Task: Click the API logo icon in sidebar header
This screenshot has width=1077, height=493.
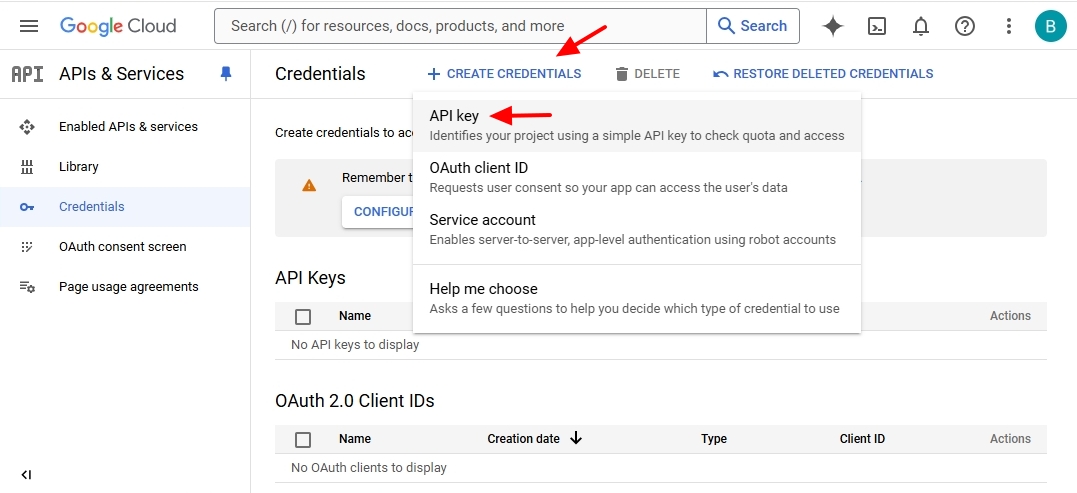Action: 27,73
